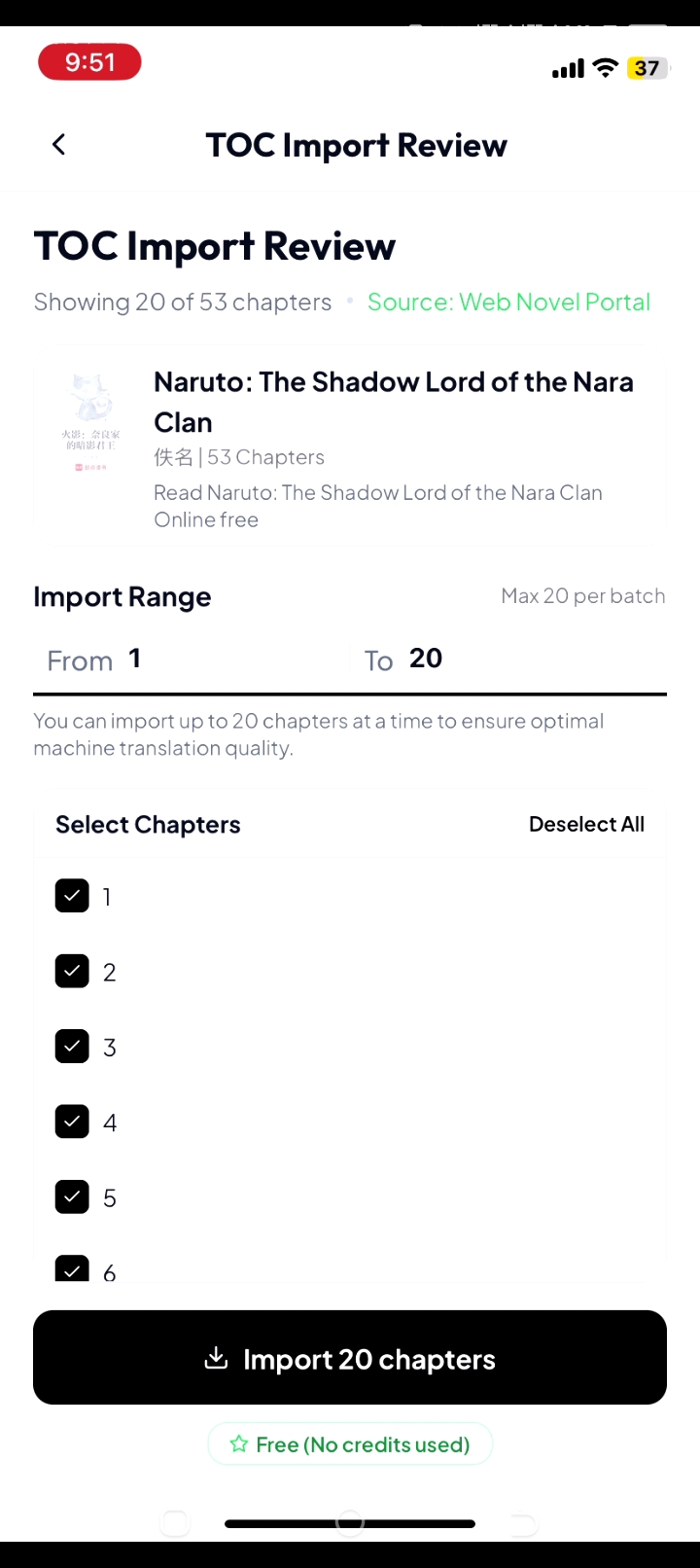Edit the From range field
700x1568 pixels.
click(x=192, y=659)
